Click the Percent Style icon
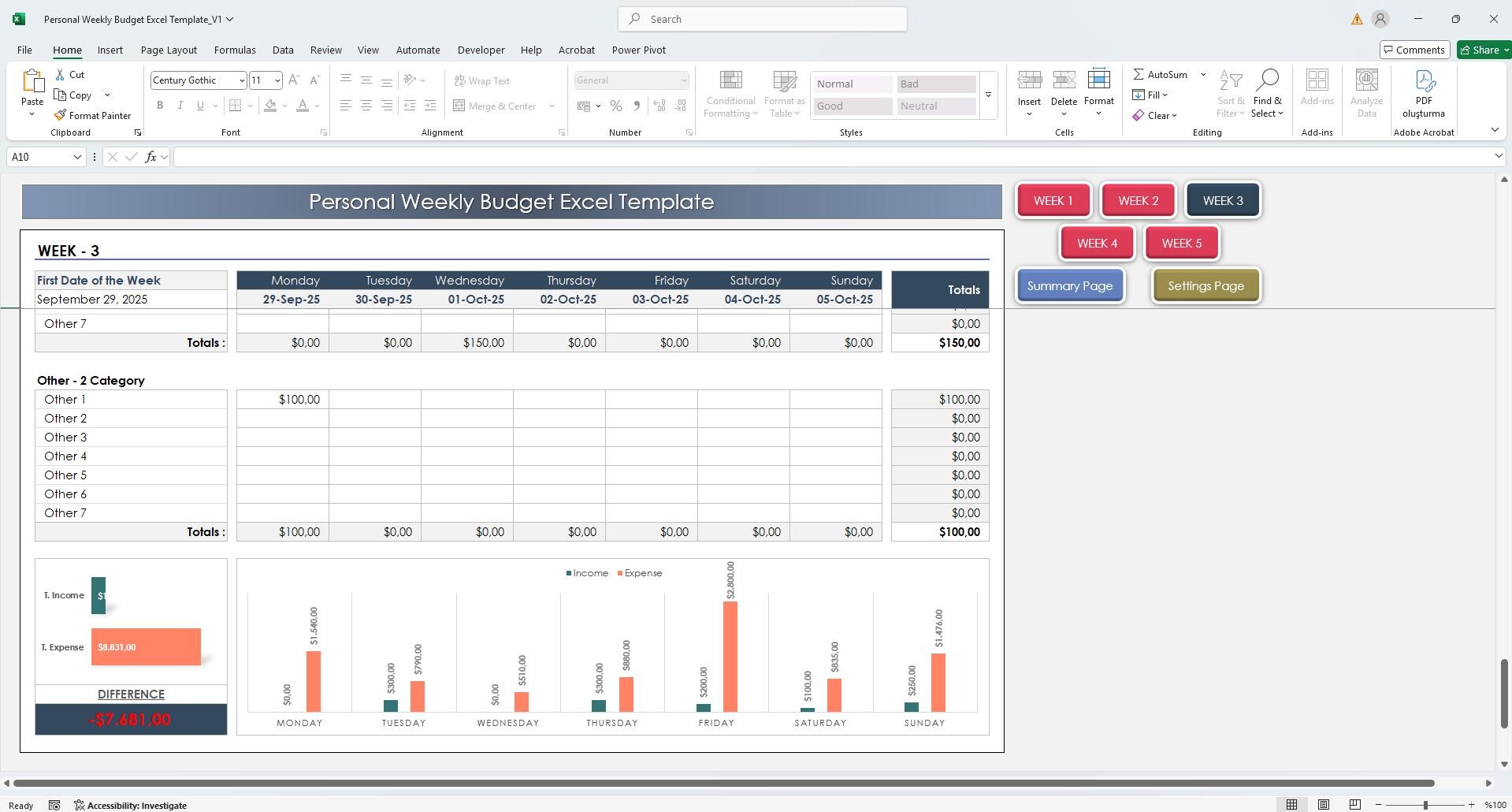The height and width of the screenshot is (812, 1512). [x=616, y=106]
